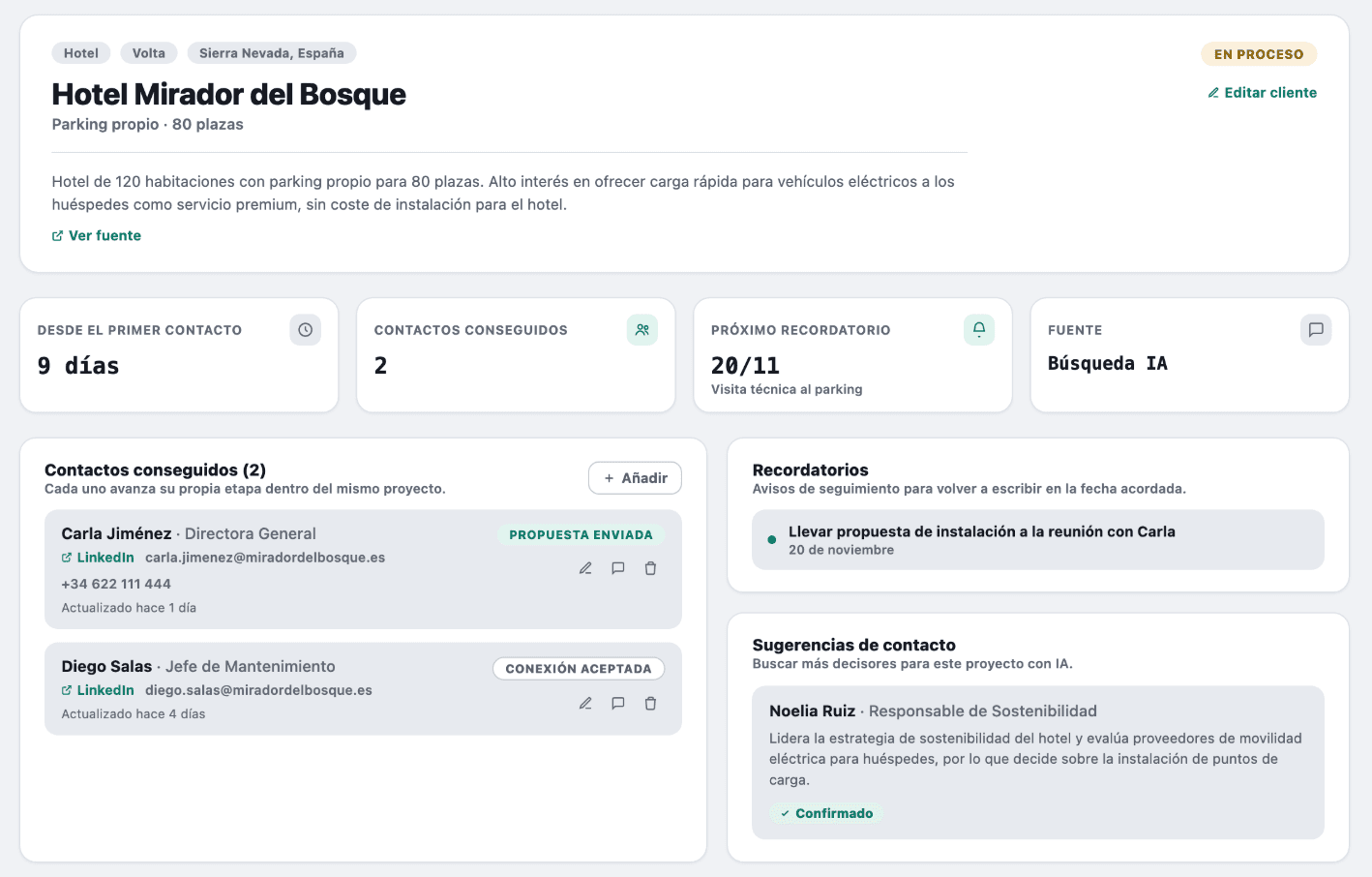The height and width of the screenshot is (877, 1372).
Task: Edit Diego Salas contact with pencil icon
Action: [x=585, y=704]
